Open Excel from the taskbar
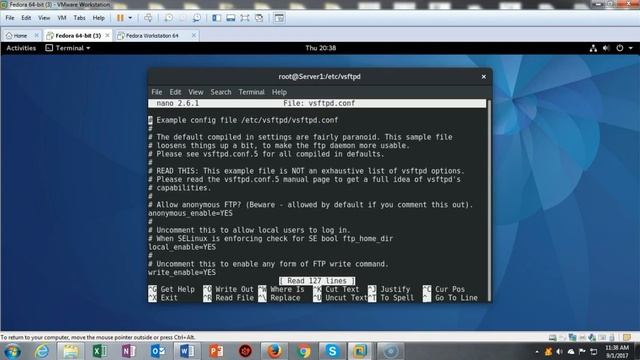 [x=100, y=351]
